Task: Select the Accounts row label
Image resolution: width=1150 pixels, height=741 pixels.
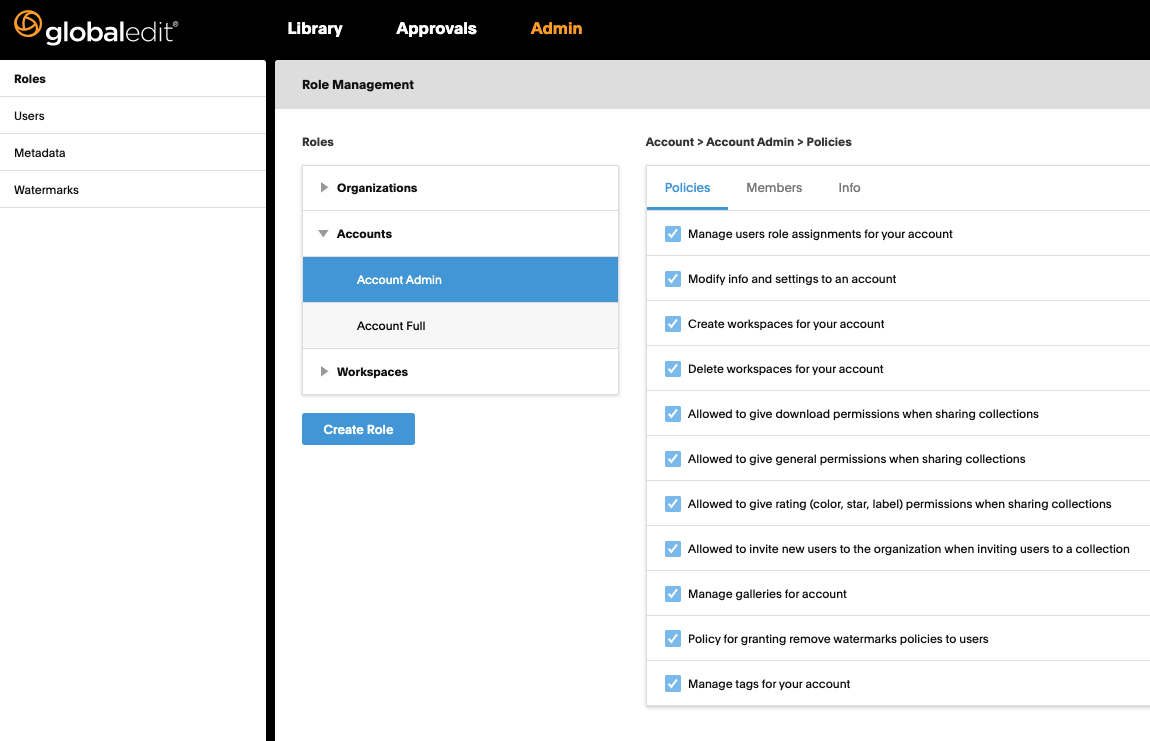Action: click(x=364, y=234)
